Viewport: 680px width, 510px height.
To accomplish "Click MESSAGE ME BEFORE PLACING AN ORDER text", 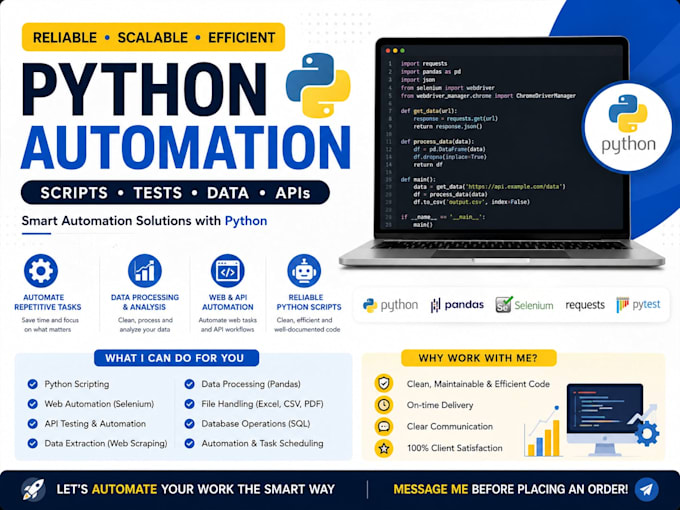I will pos(510,490).
